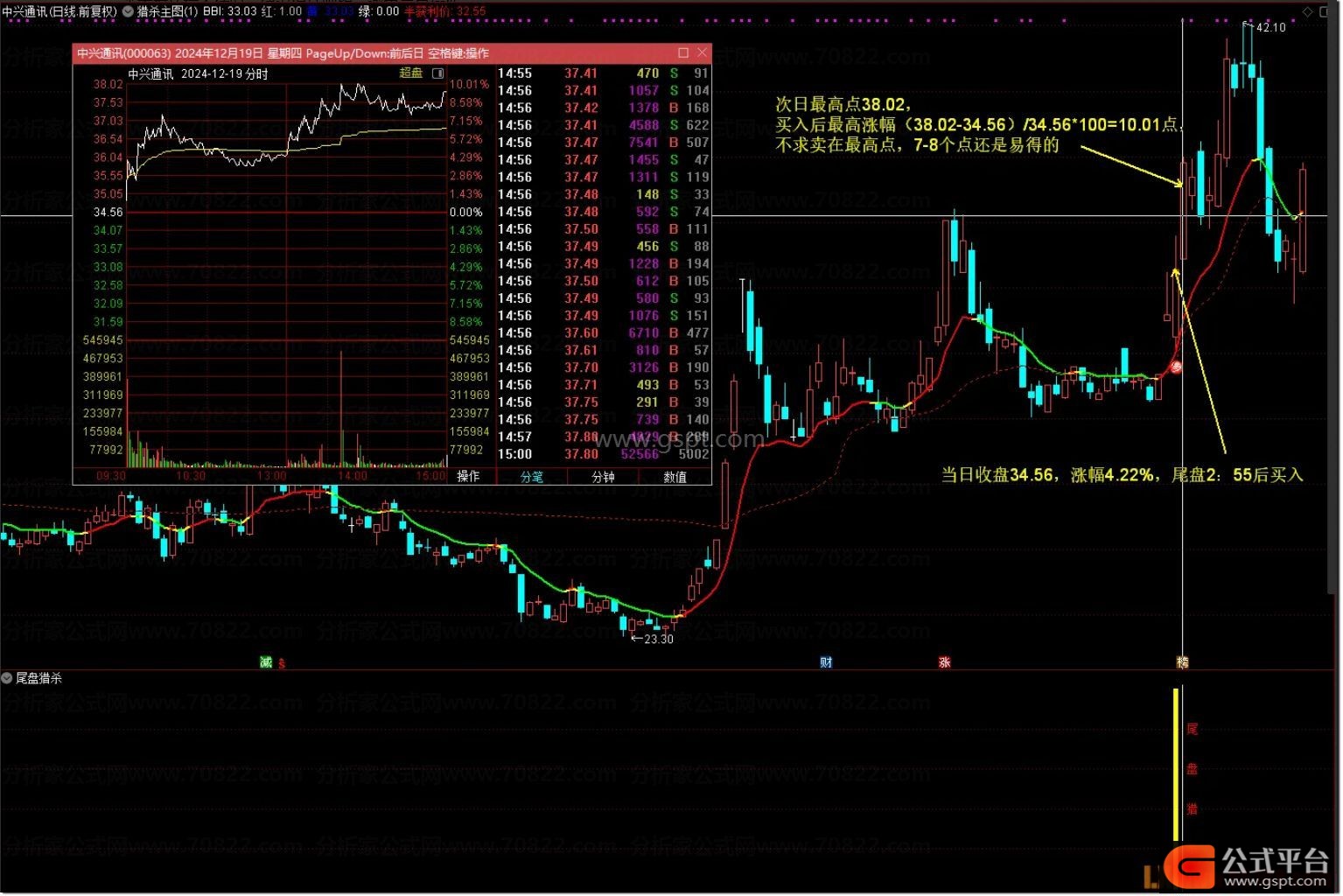This screenshot has width=1343, height=896.
Task: Click the 34.56 base price axis label
Action: [108, 213]
